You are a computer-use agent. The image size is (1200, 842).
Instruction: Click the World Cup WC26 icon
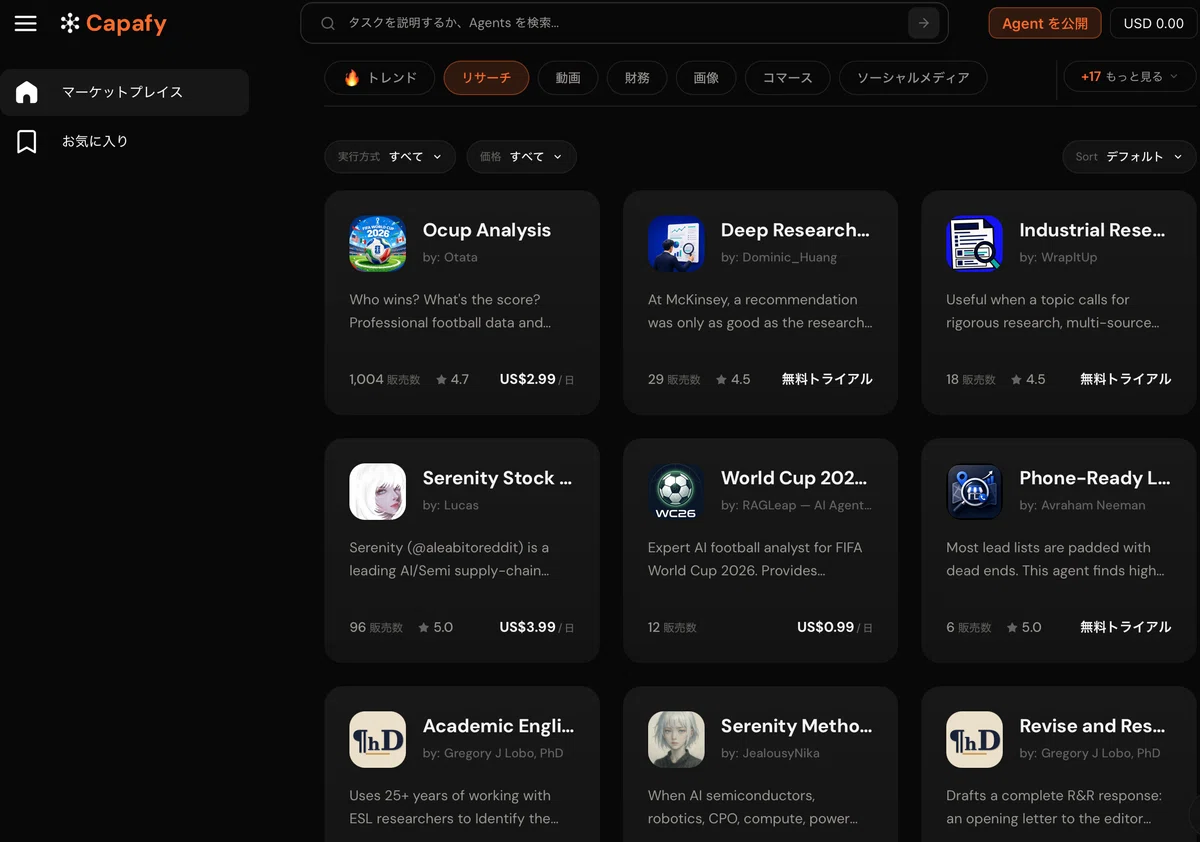point(676,491)
